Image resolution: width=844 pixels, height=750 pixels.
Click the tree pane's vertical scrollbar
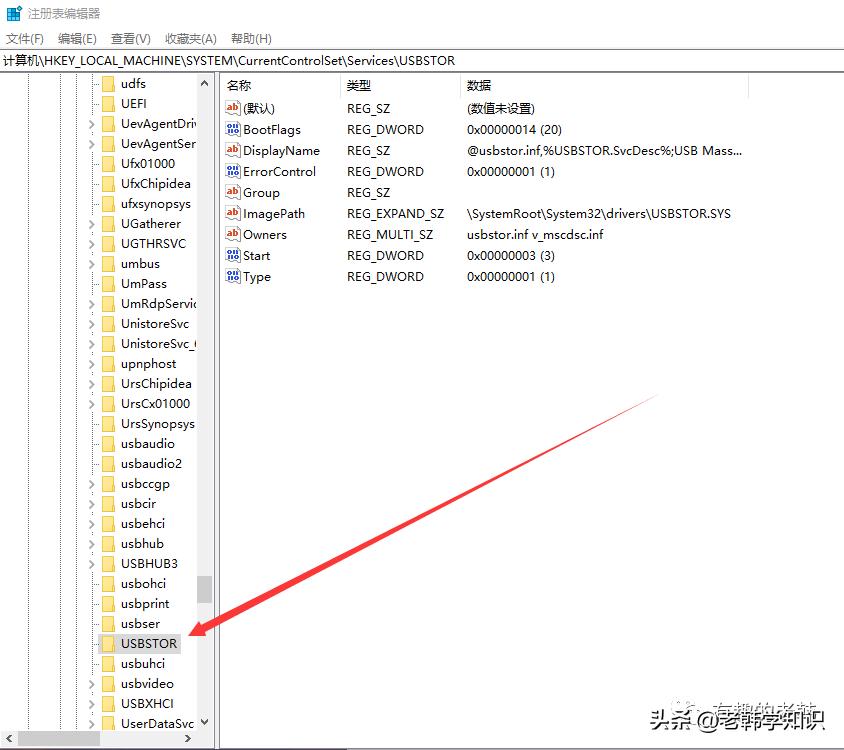[205, 590]
